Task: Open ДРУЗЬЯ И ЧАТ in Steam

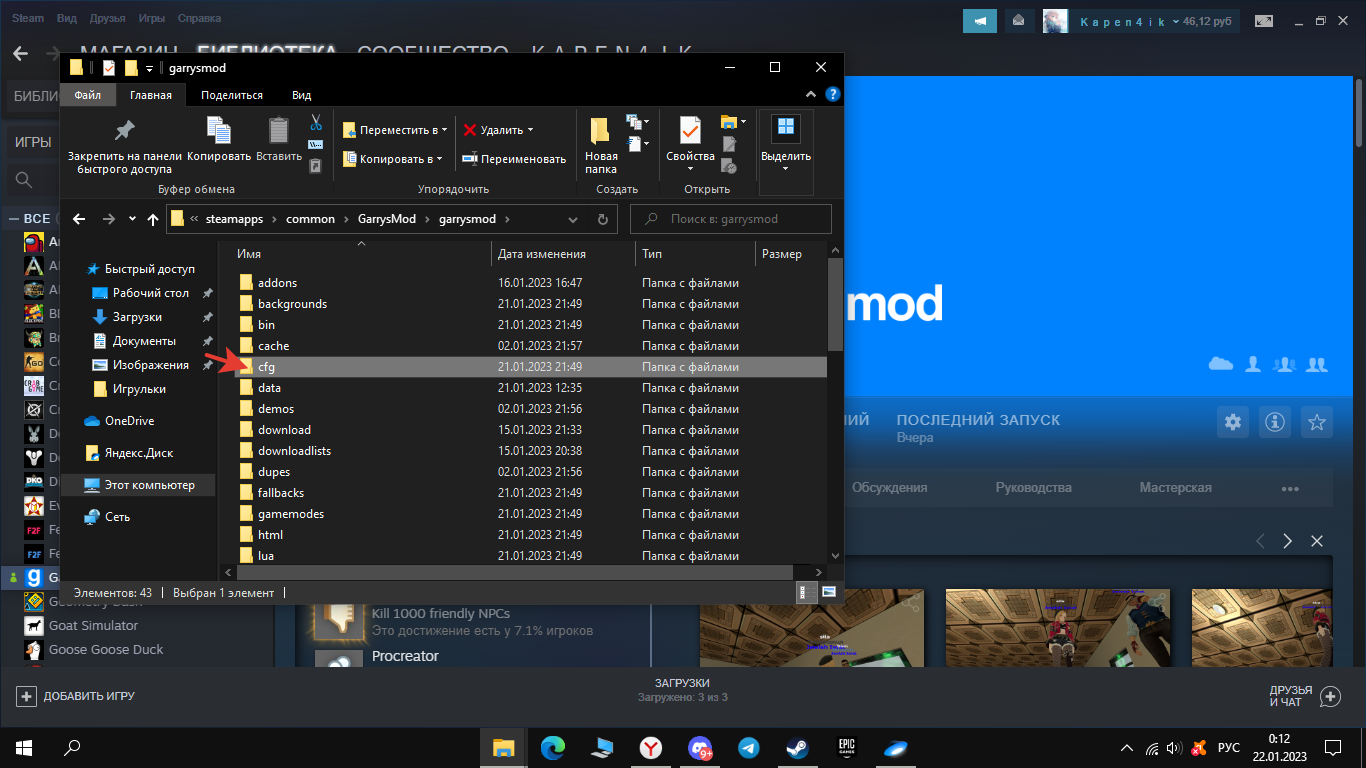Action: click(x=1305, y=696)
